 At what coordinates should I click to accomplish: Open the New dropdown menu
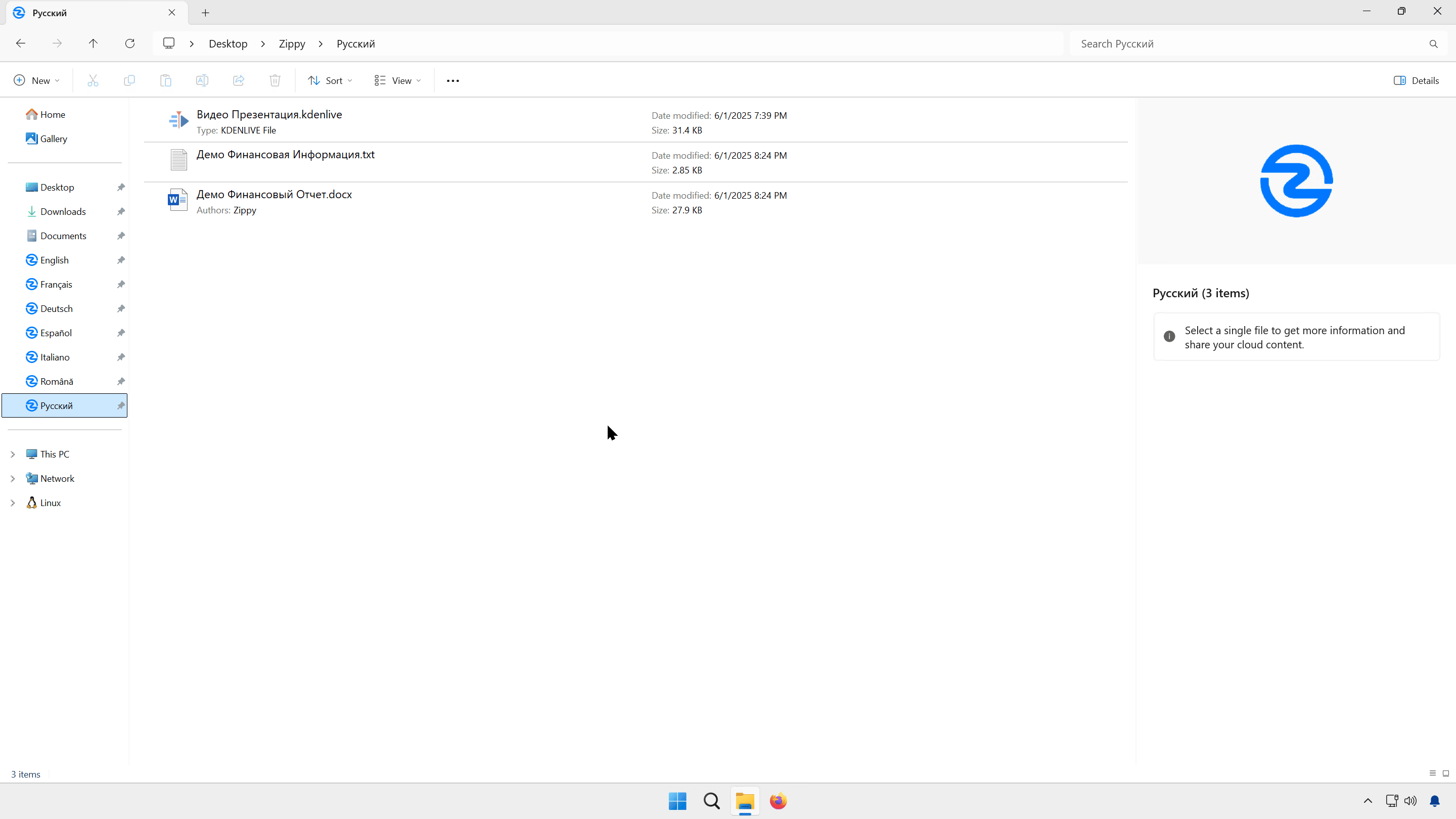[x=37, y=80]
